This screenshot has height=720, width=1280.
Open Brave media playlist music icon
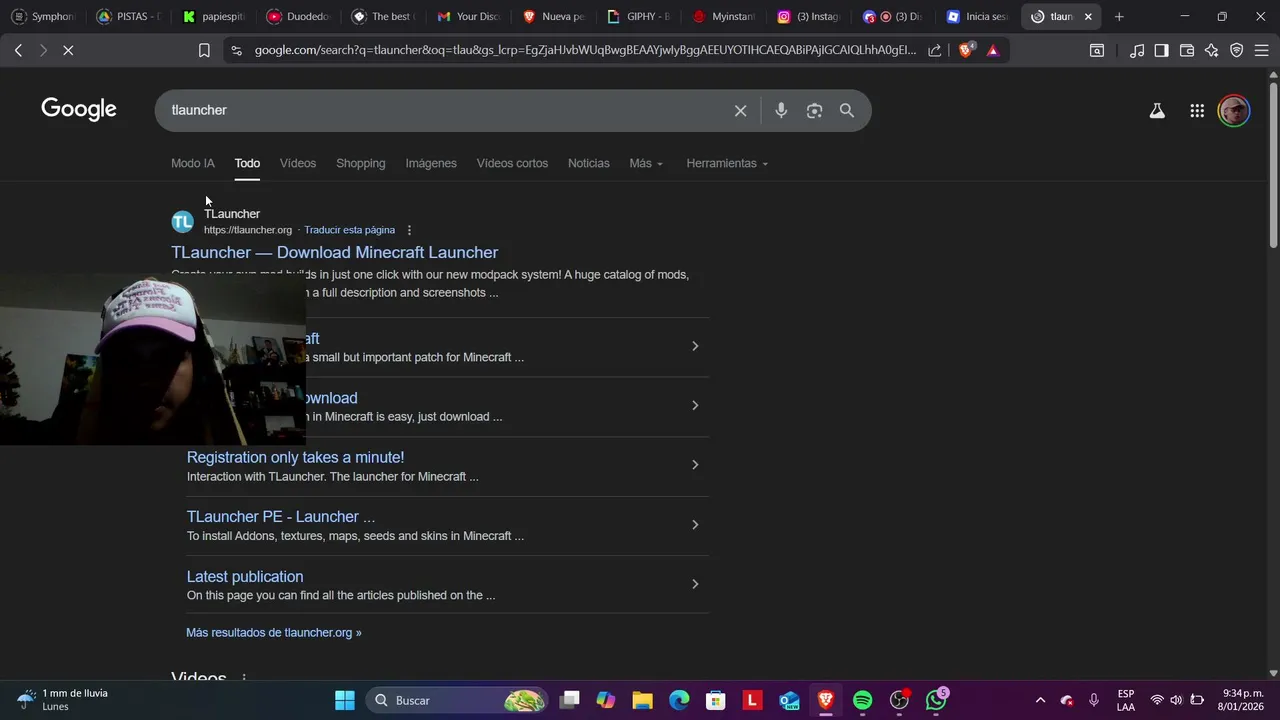(x=1137, y=50)
